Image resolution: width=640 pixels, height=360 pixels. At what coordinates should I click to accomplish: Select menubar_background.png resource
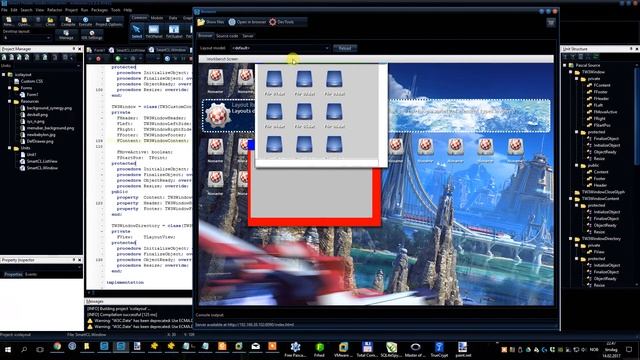click(x=50, y=128)
